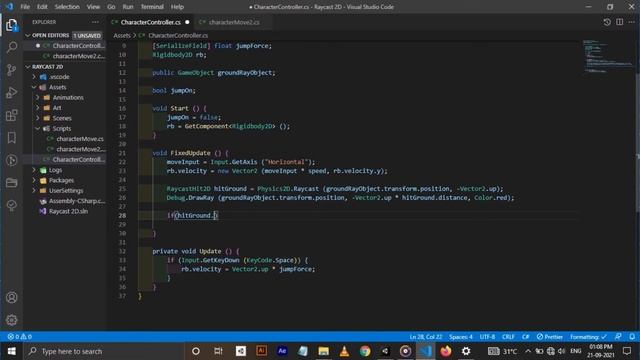
Task: Open the Bookmarks view in activity bar
Action: pos(11,138)
